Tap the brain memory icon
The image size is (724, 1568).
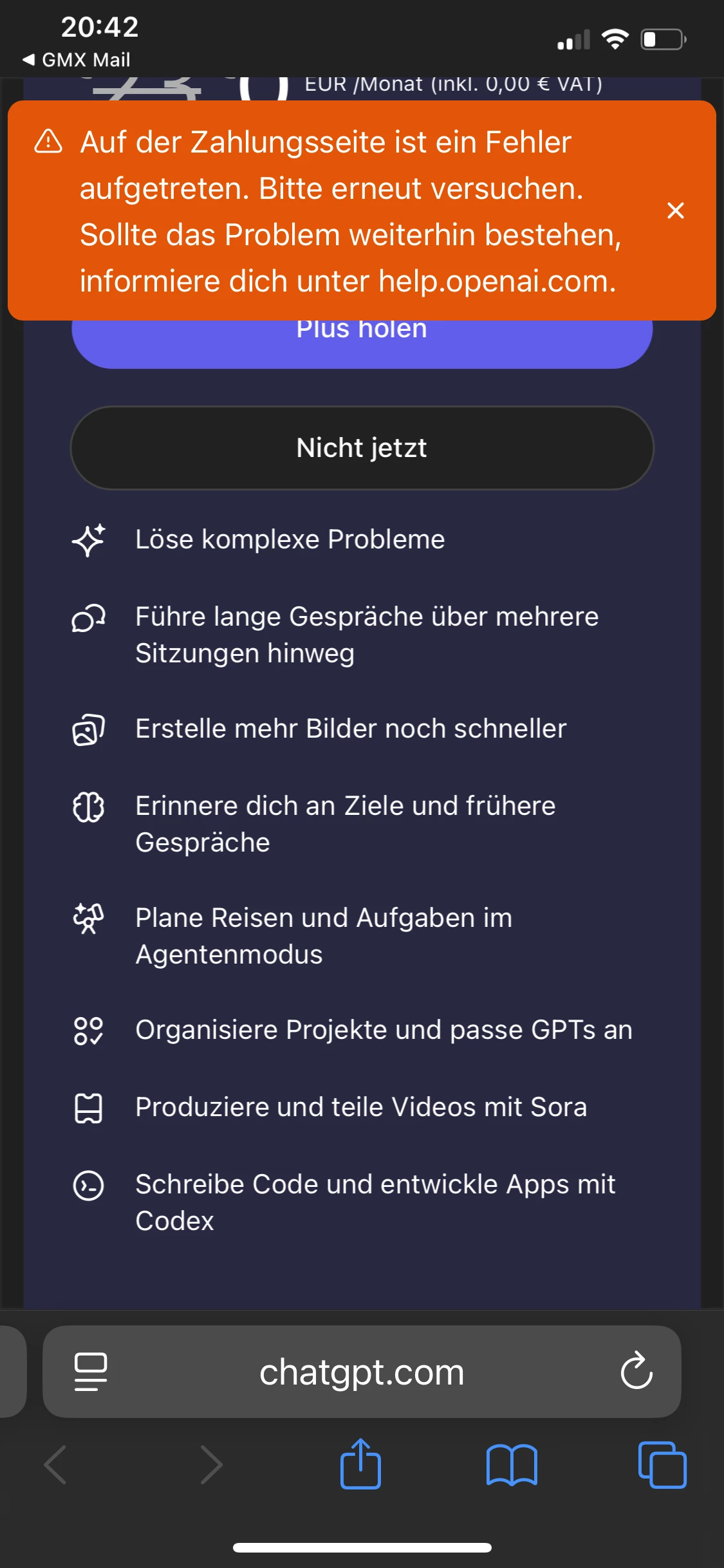(89, 807)
